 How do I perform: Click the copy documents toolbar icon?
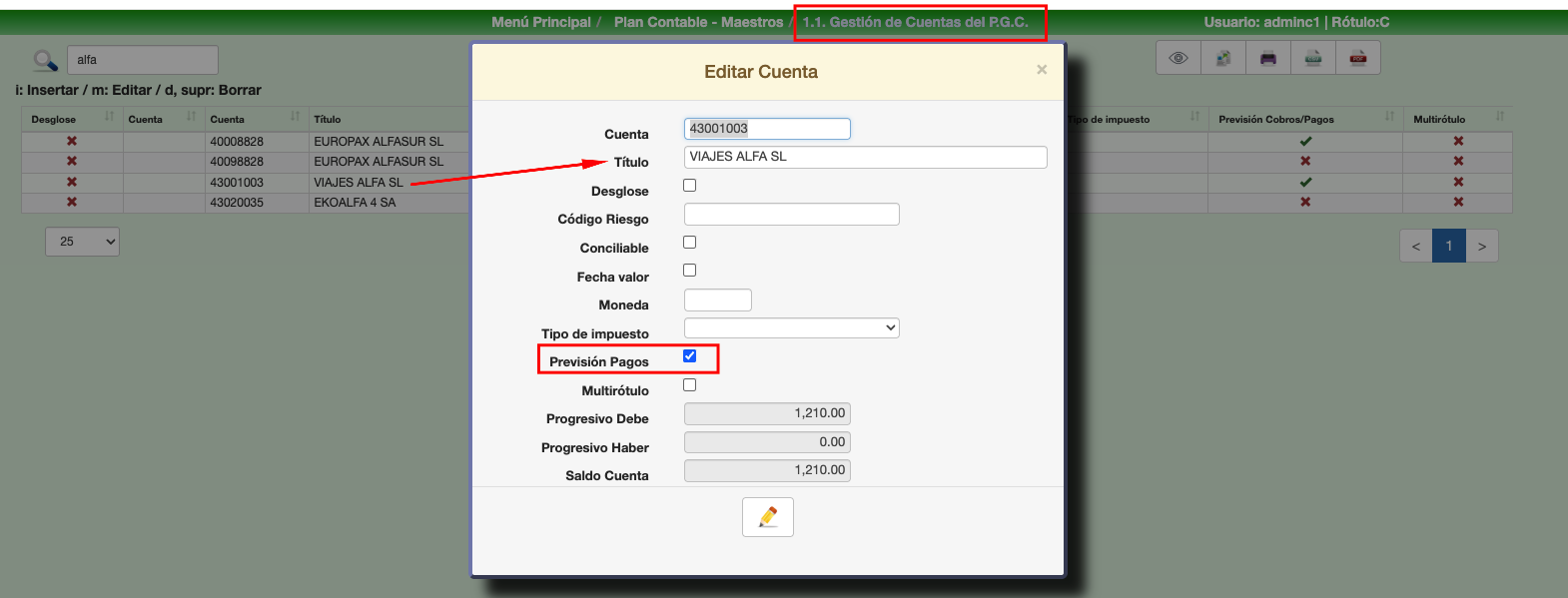(x=1223, y=58)
